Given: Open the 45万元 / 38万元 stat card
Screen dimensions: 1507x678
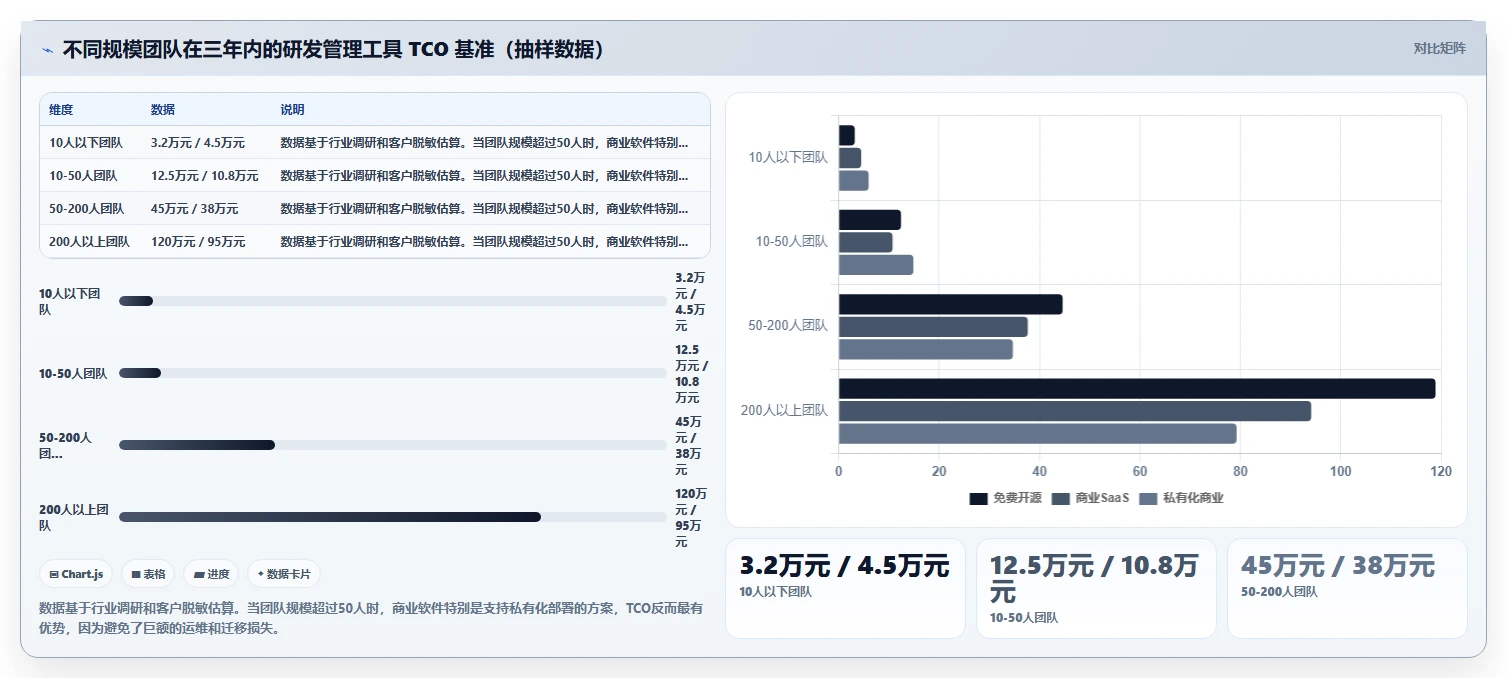Looking at the screenshot, I should pyautogui.click(x=1347, y=588).
